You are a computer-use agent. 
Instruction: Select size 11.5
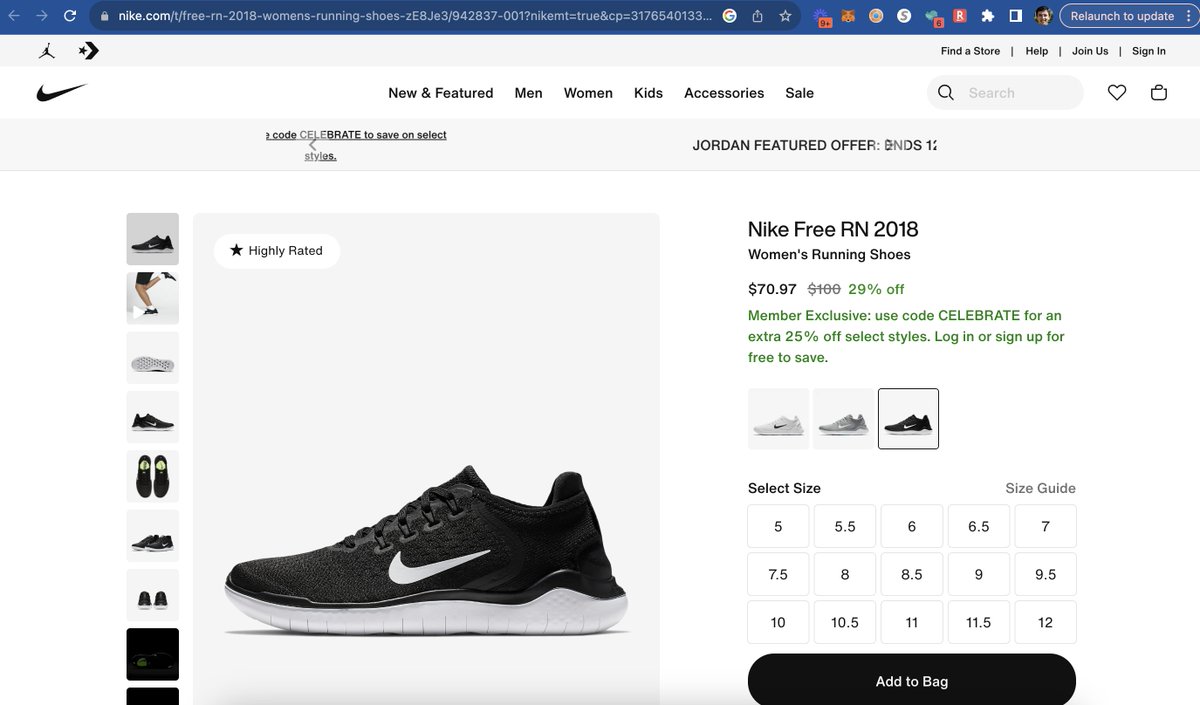978,622
